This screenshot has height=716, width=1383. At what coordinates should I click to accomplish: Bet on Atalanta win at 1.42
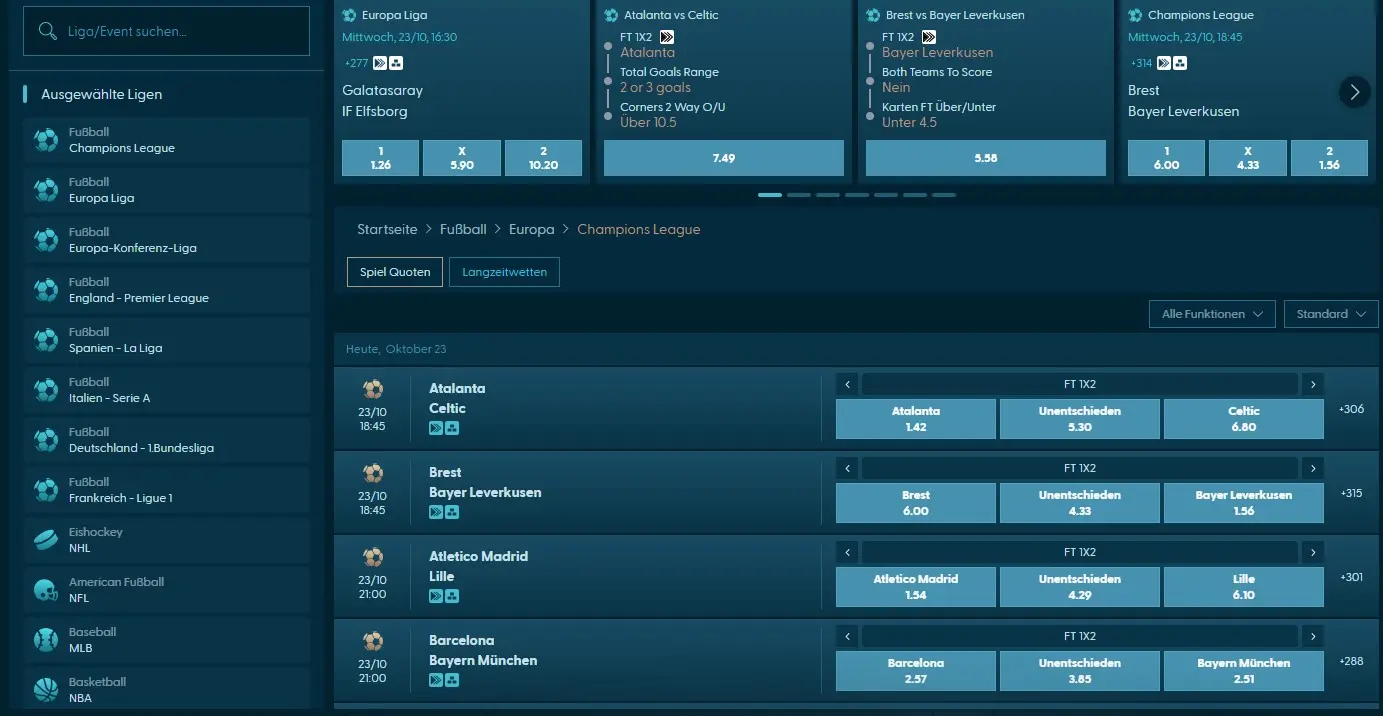click(916, 419)
